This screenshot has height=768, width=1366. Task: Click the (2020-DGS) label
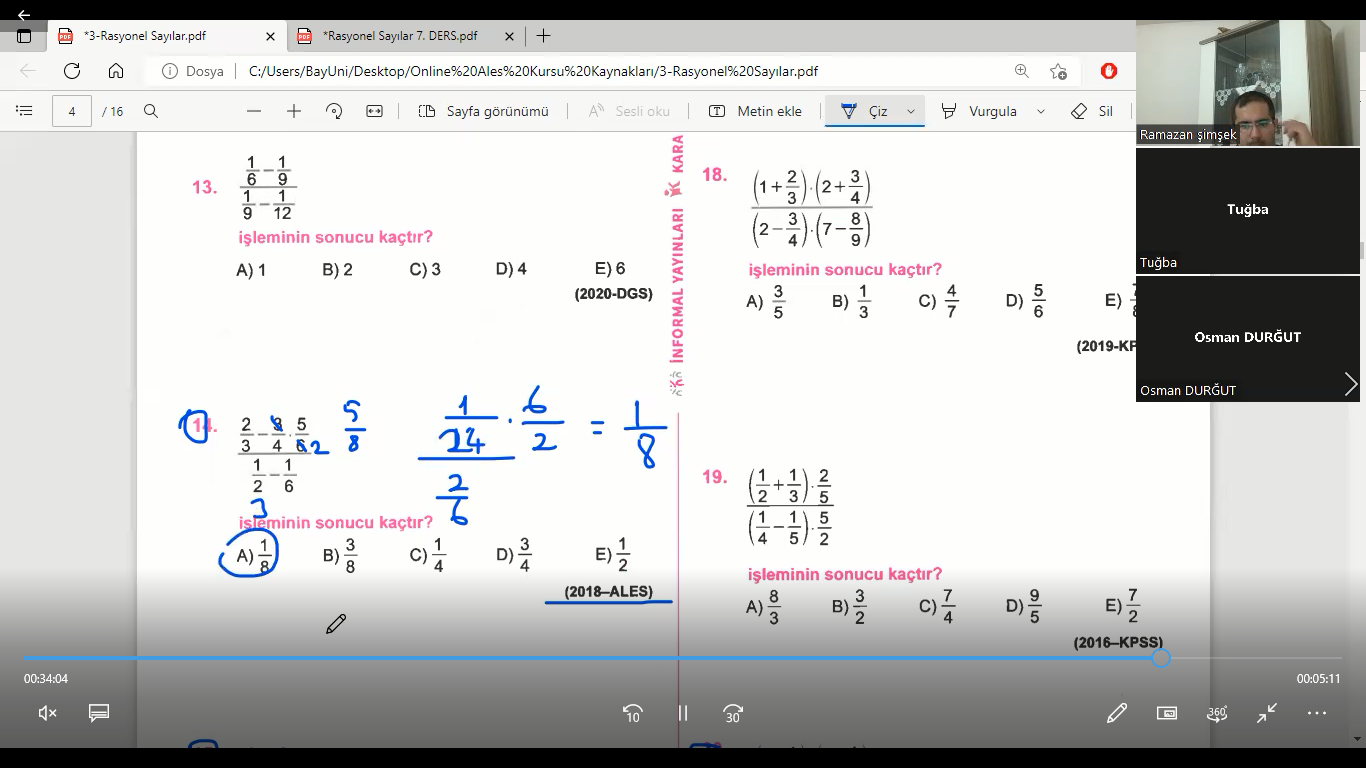tap(613, 294)
